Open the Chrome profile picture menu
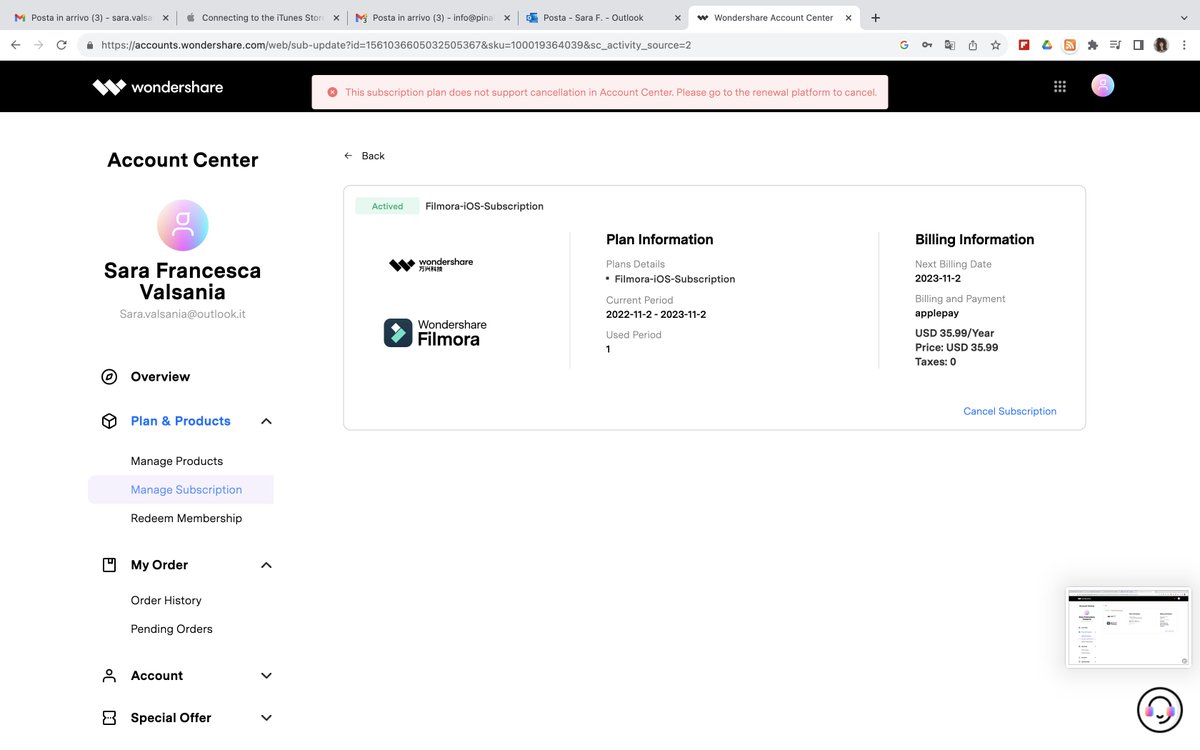Screen dimensions: 1200x750 click(1161, 45)
